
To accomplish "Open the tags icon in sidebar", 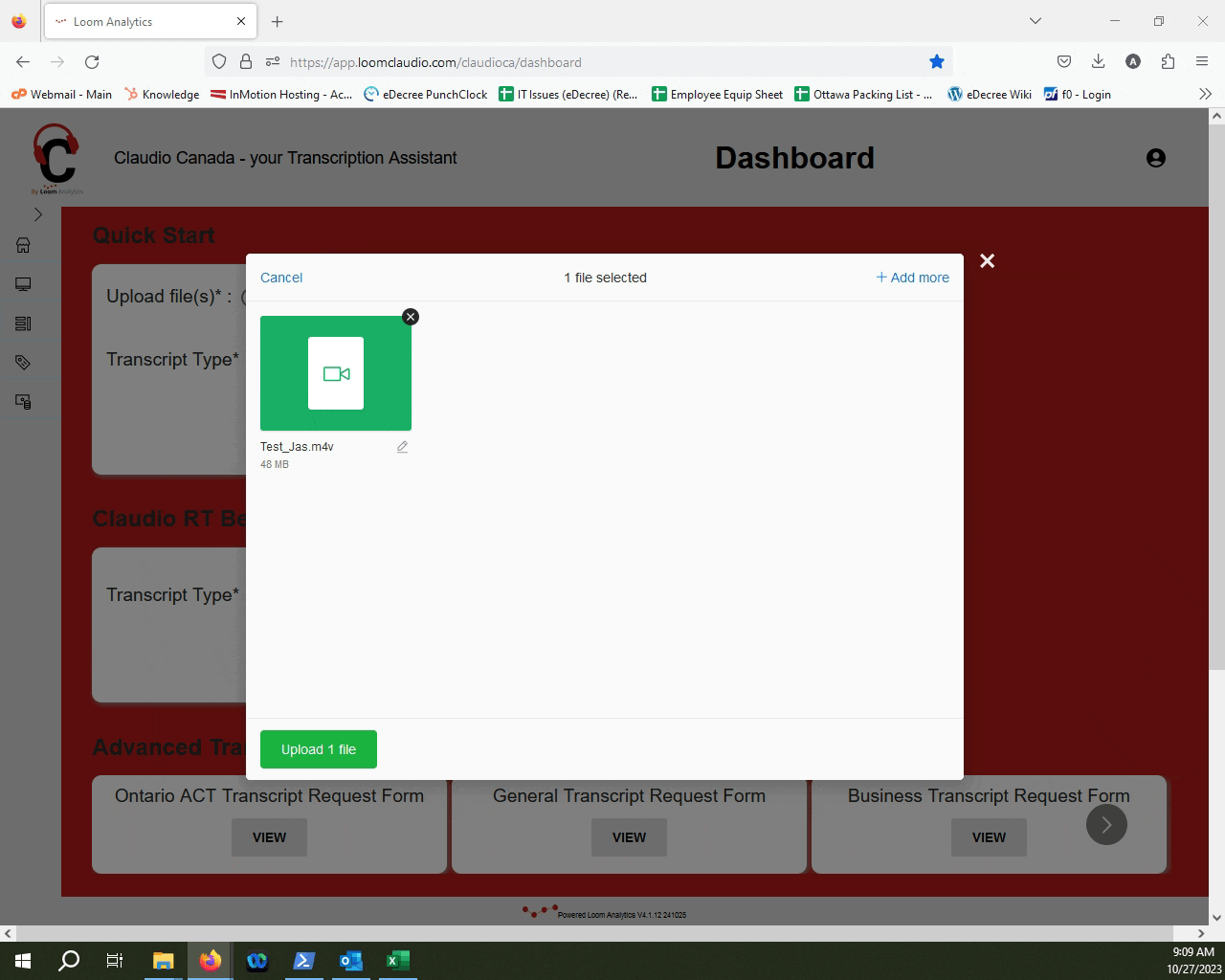I will [x=24, y=363].
